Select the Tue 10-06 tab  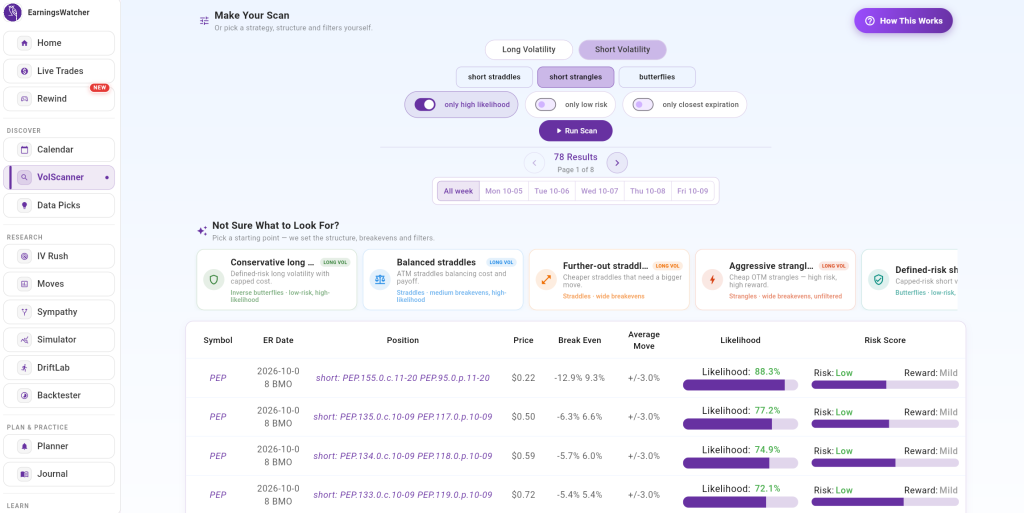click(x=552, y=191)
